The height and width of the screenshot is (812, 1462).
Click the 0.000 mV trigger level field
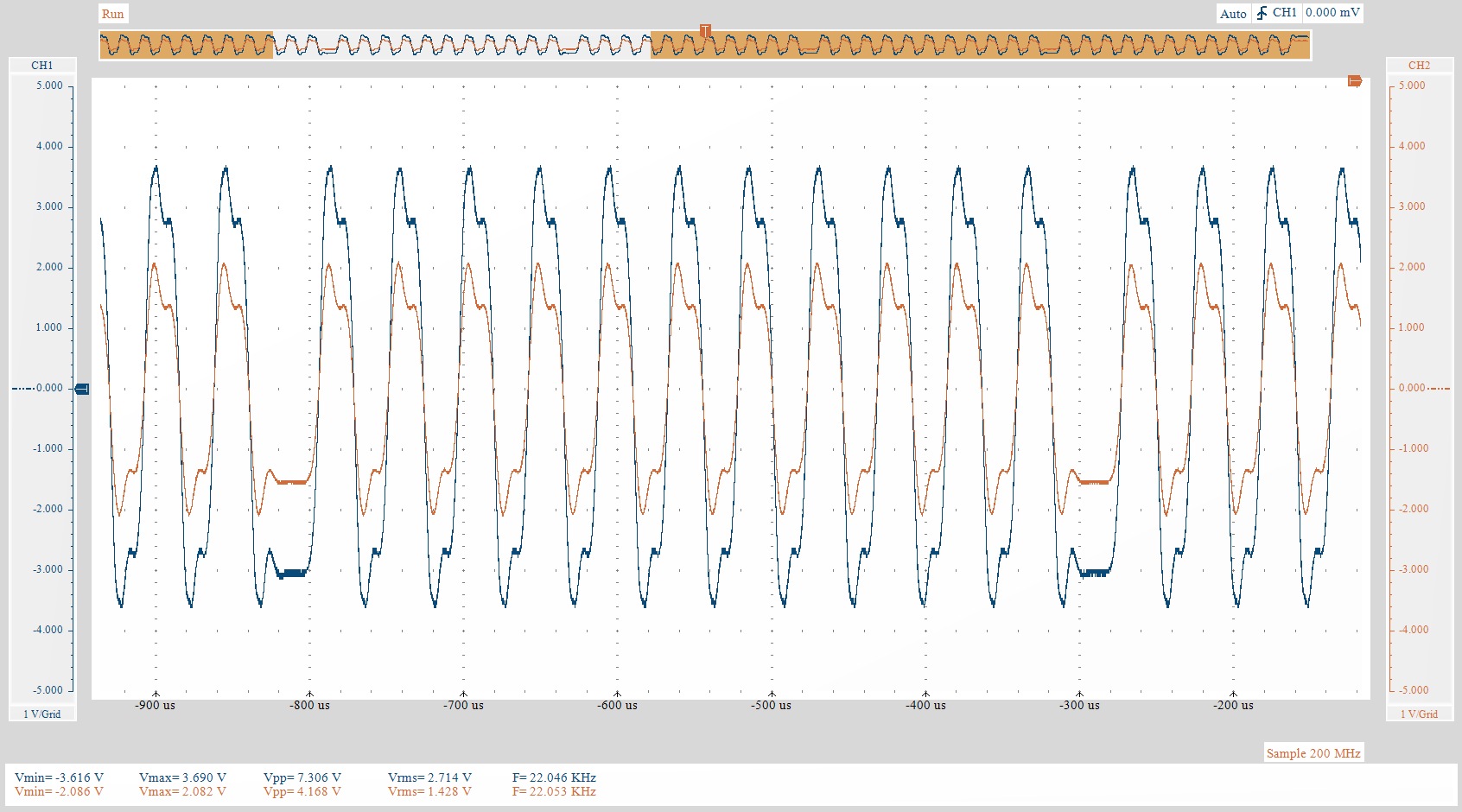click(x=1332, y=13)
